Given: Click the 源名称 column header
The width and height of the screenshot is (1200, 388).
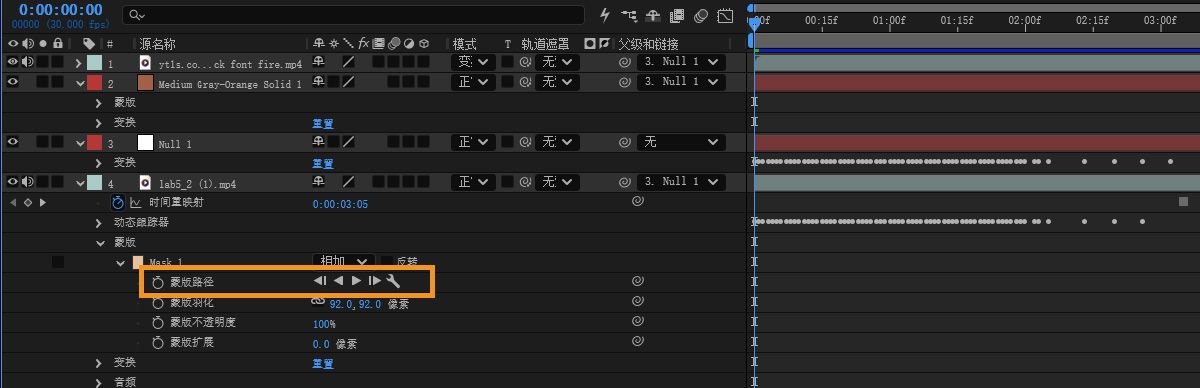Looking at the screenshot, I should tap(158, 44).
